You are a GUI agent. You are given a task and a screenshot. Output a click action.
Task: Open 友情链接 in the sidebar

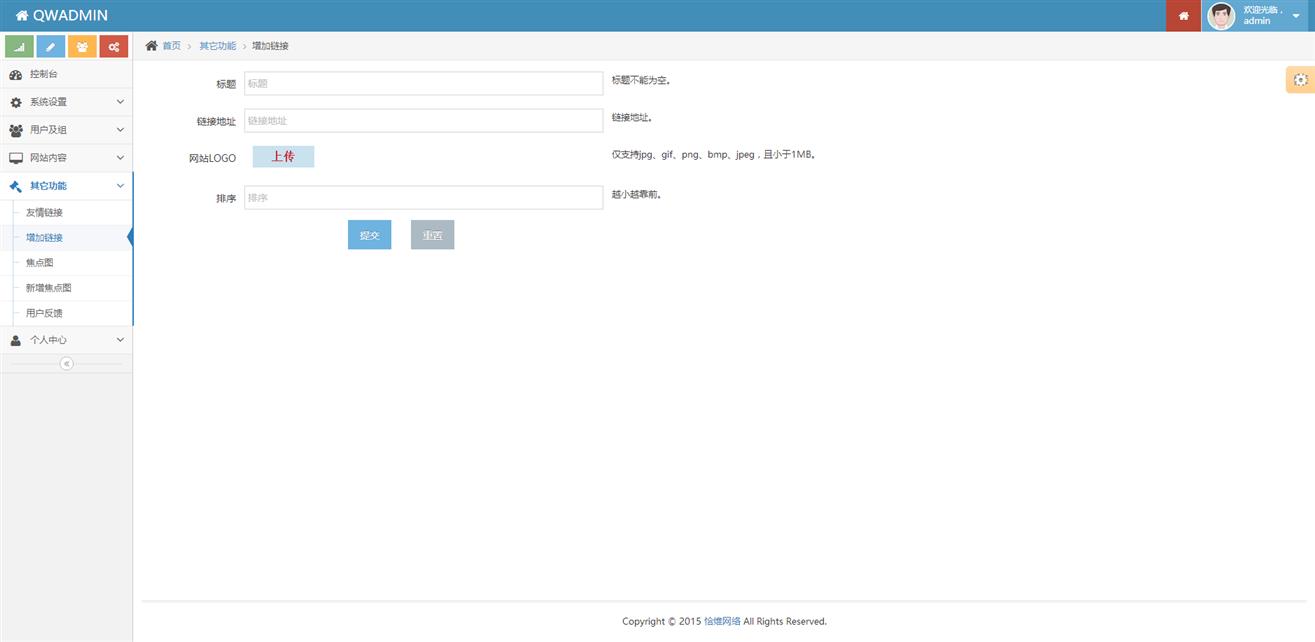click(44, 213)
